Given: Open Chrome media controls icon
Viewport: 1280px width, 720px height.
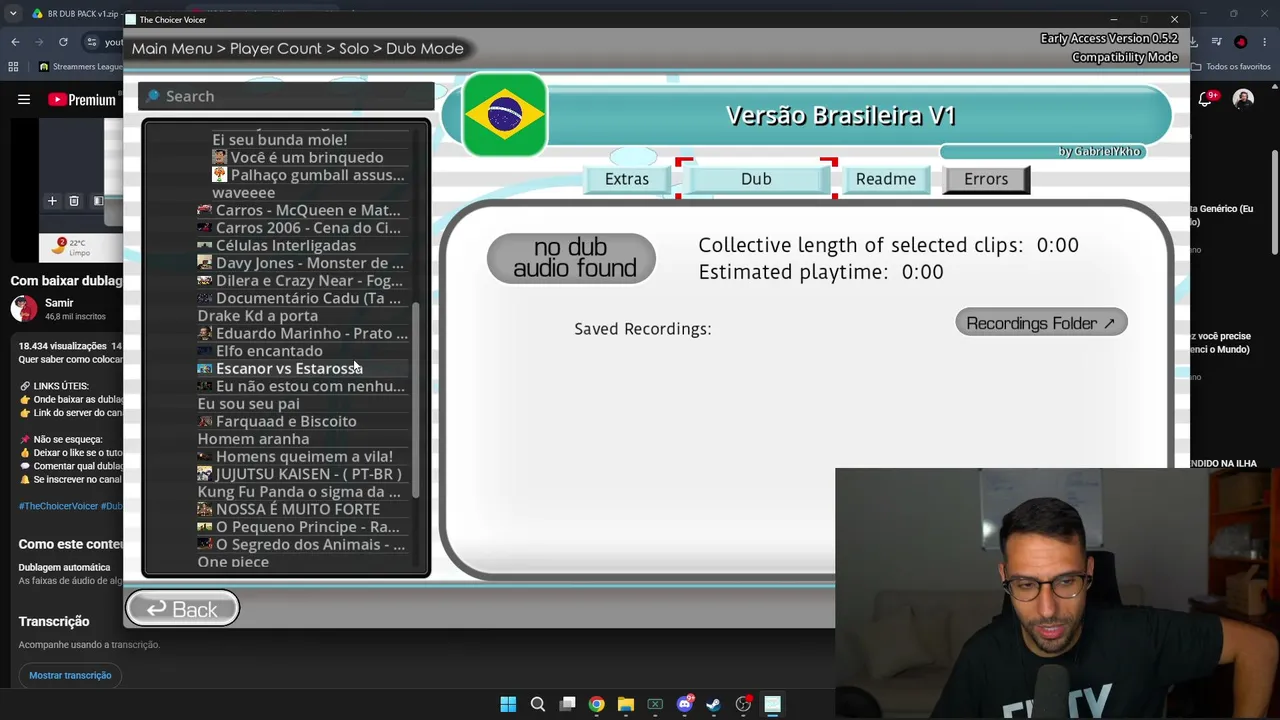Looking at the screenshot, I should click(1216, 42).
